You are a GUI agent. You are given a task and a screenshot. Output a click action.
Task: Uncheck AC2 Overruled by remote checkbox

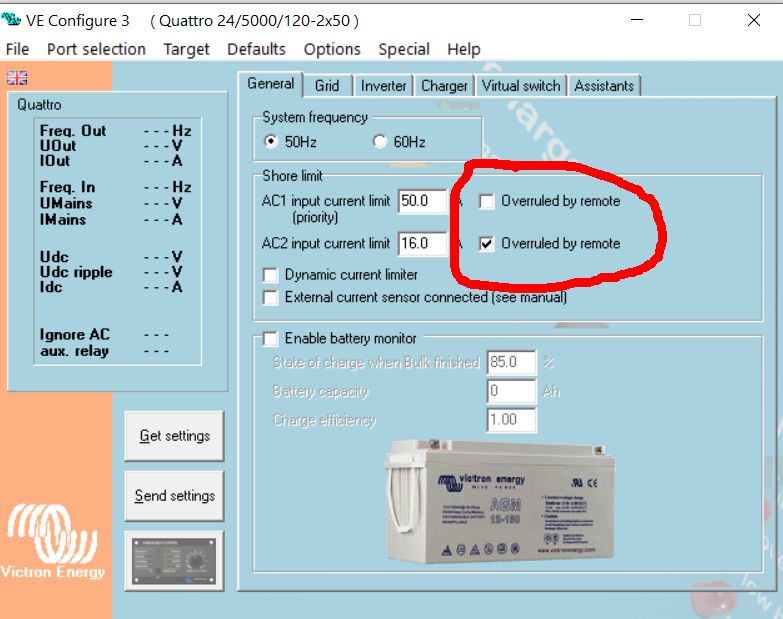click(486, 244)
